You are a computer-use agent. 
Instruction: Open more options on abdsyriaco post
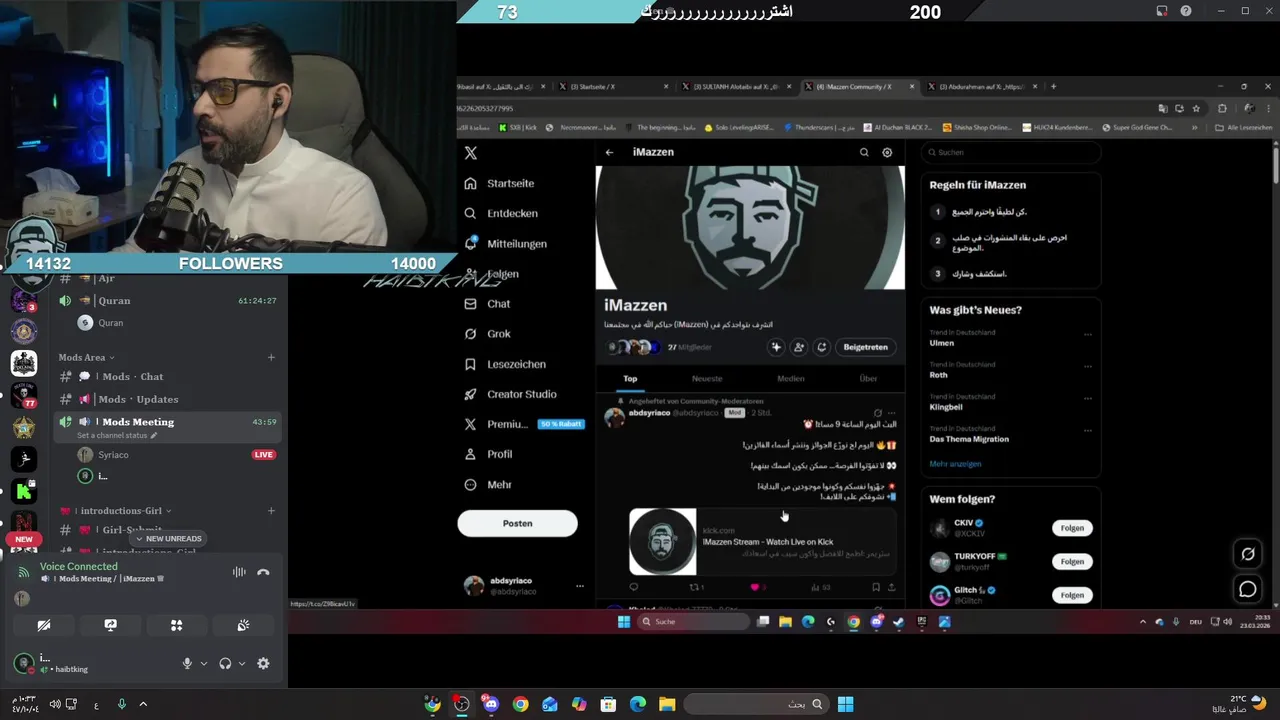pos(892,412)
